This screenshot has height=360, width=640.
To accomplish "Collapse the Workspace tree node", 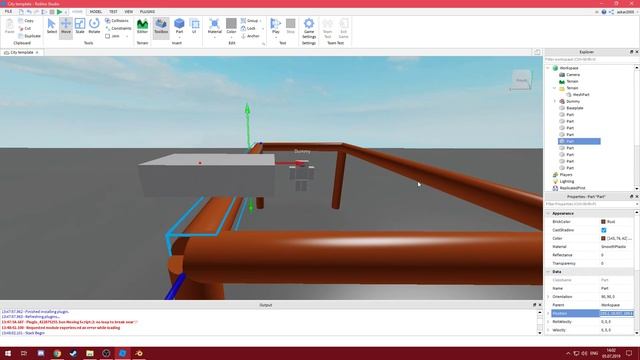I will pyautogui.click(x=548, y=68).
